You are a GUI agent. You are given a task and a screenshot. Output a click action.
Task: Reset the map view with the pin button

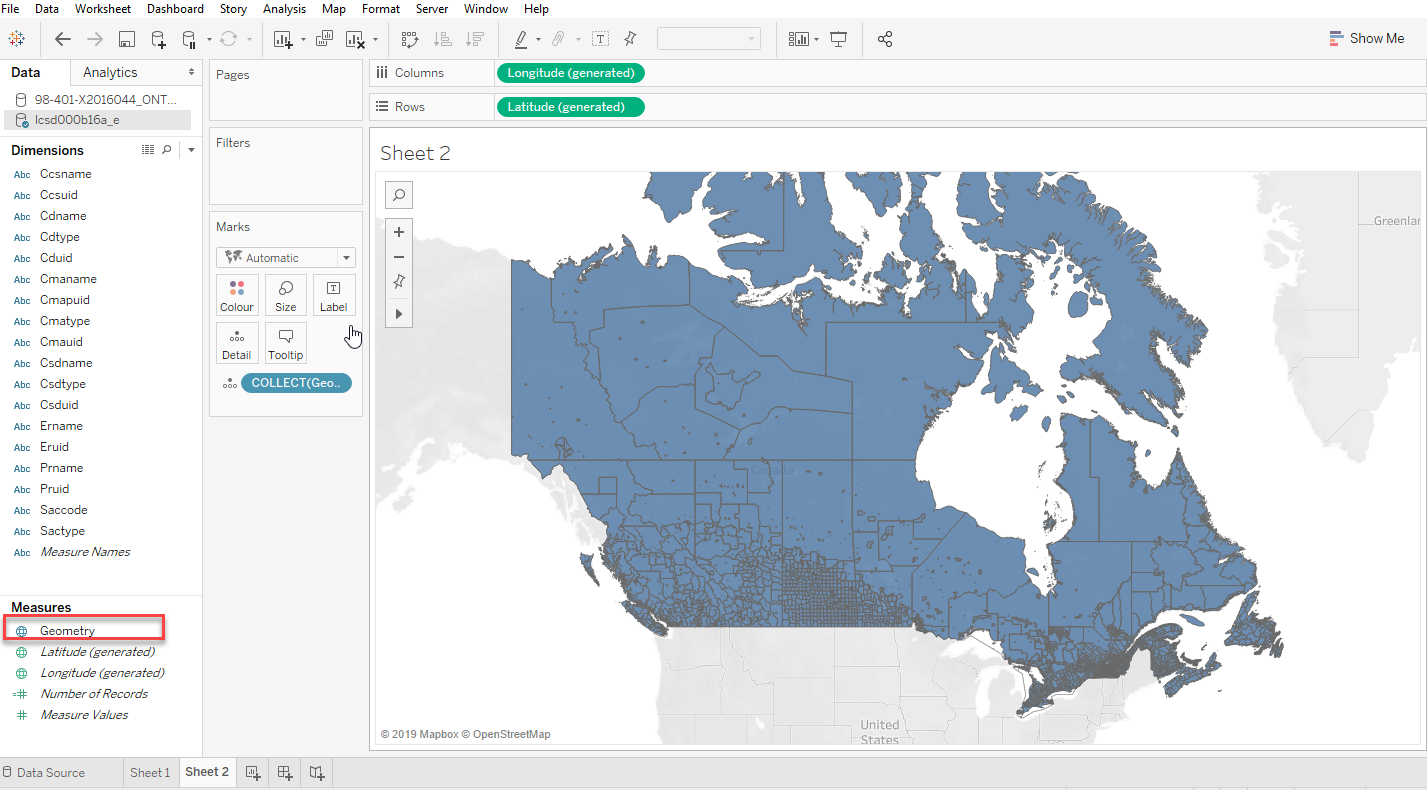[x=399, y=282]
